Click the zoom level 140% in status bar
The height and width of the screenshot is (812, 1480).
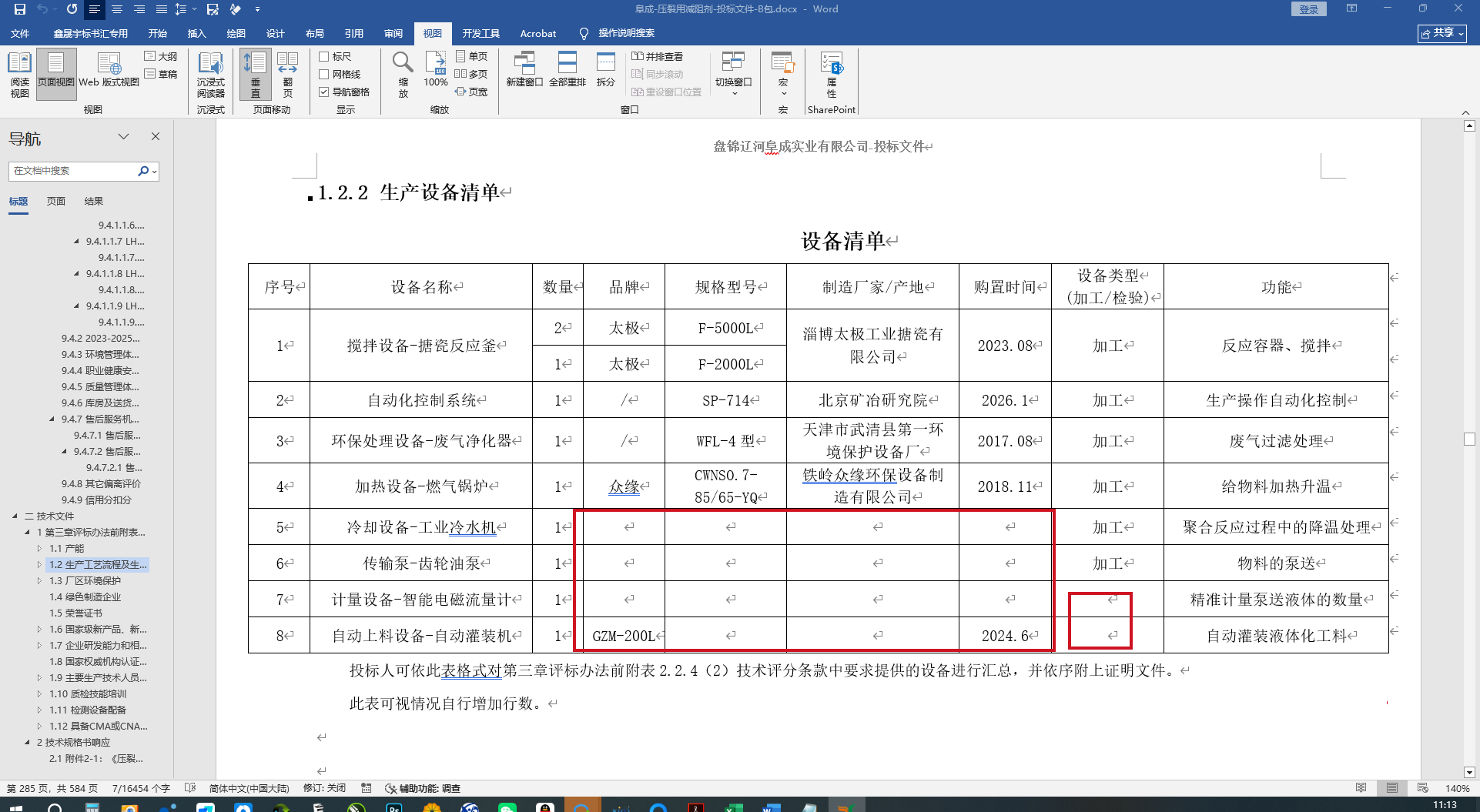[x=1458, y=788]
